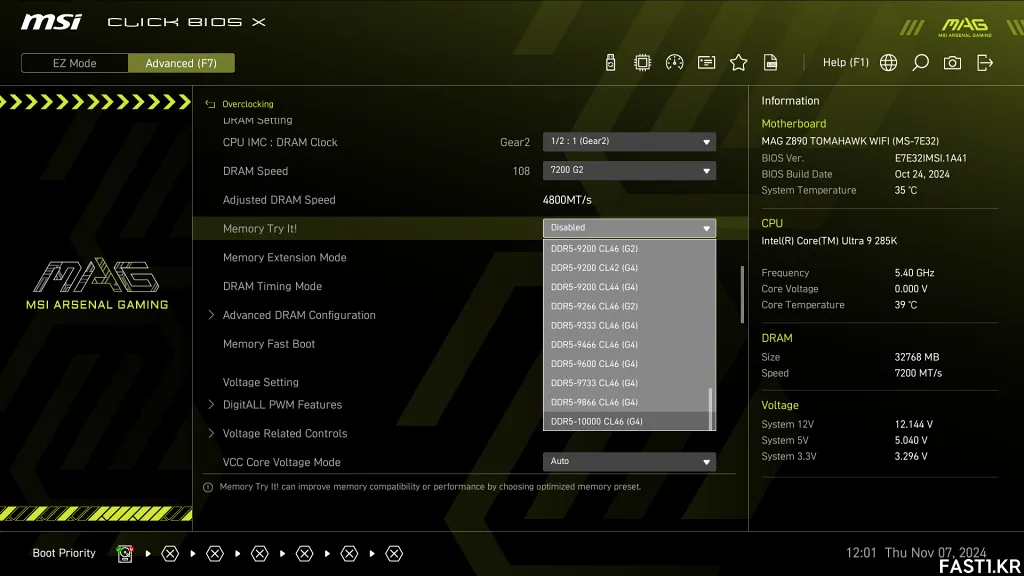Click the 4800MT/s adjusted speed value
Viewport: 1024px width, 576px height.
point(567,200)
